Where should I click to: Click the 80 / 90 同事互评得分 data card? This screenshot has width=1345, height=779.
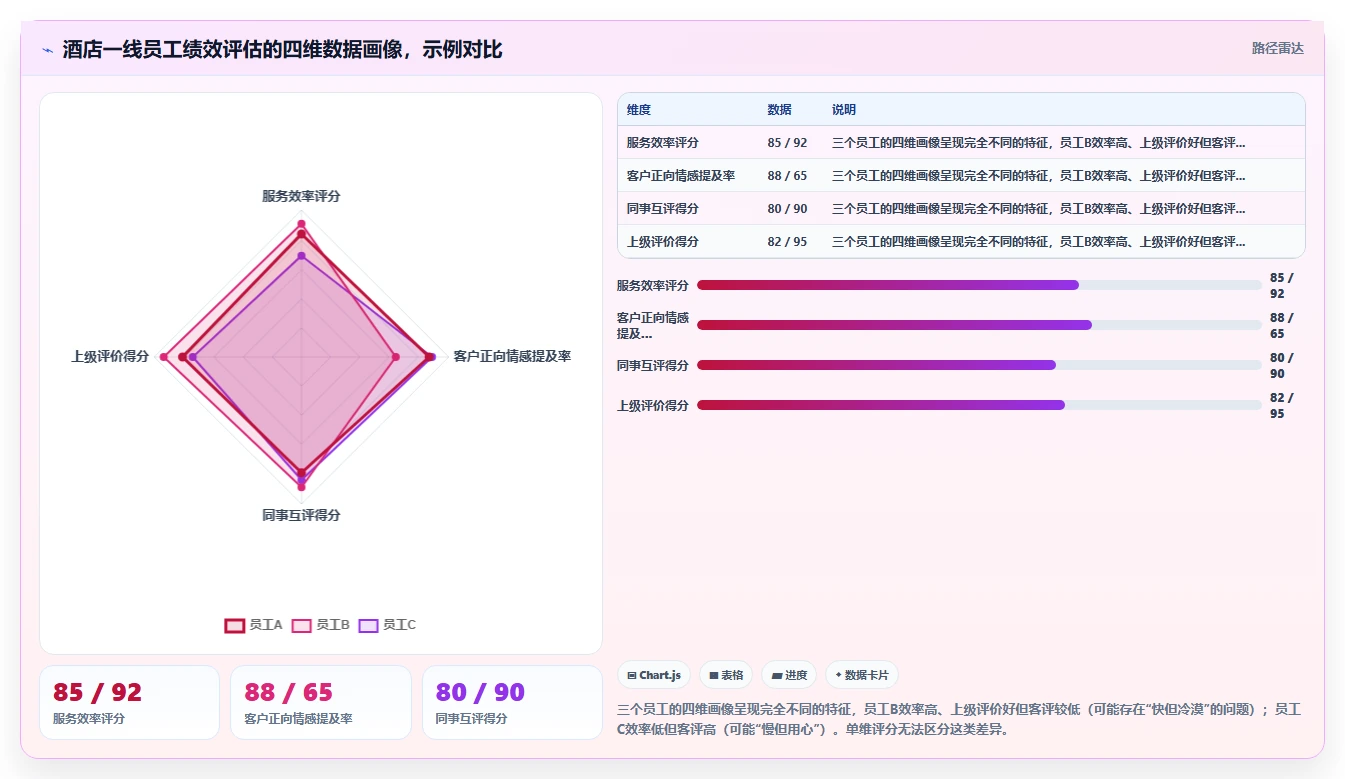click(x=512, y=702)
